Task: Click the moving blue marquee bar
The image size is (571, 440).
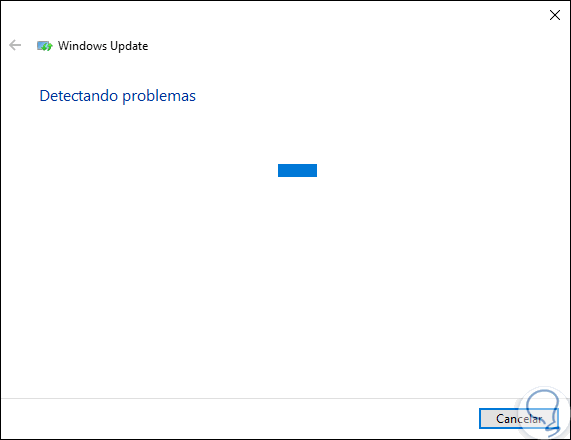Action: coord(297,170)
